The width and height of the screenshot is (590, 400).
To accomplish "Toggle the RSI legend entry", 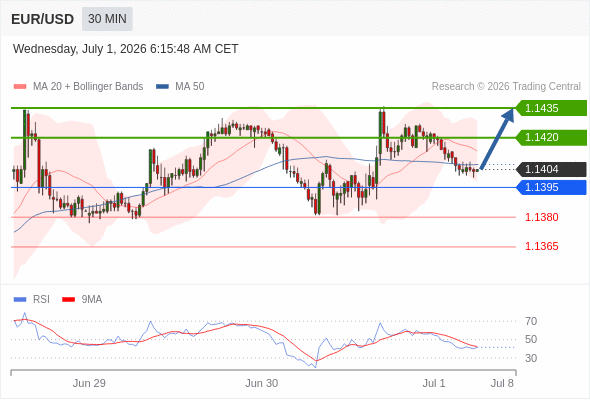I will (x=32, y=300).
